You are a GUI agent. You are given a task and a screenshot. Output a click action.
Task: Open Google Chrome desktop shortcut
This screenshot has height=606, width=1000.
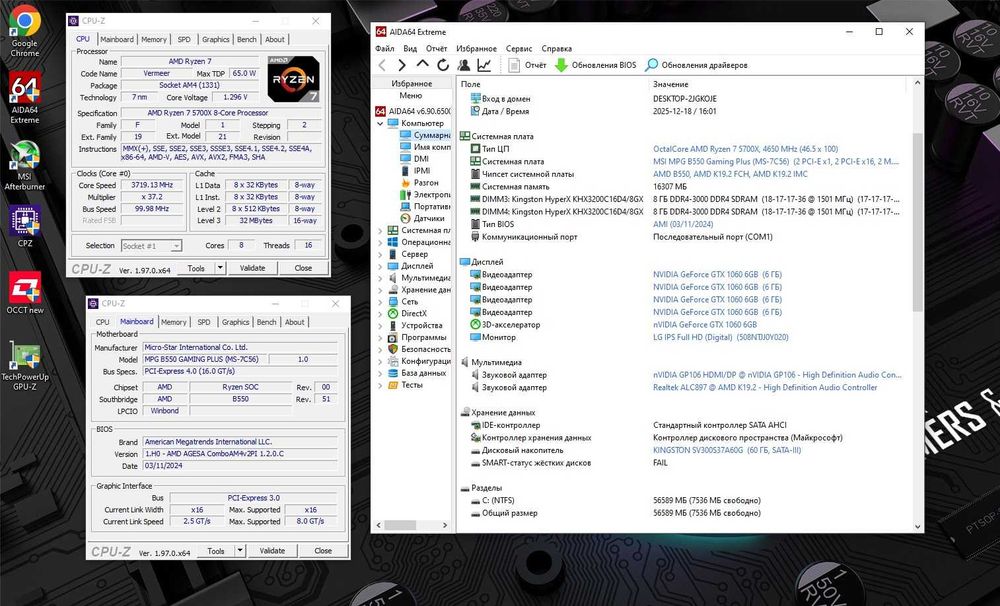tap(24, 32)
